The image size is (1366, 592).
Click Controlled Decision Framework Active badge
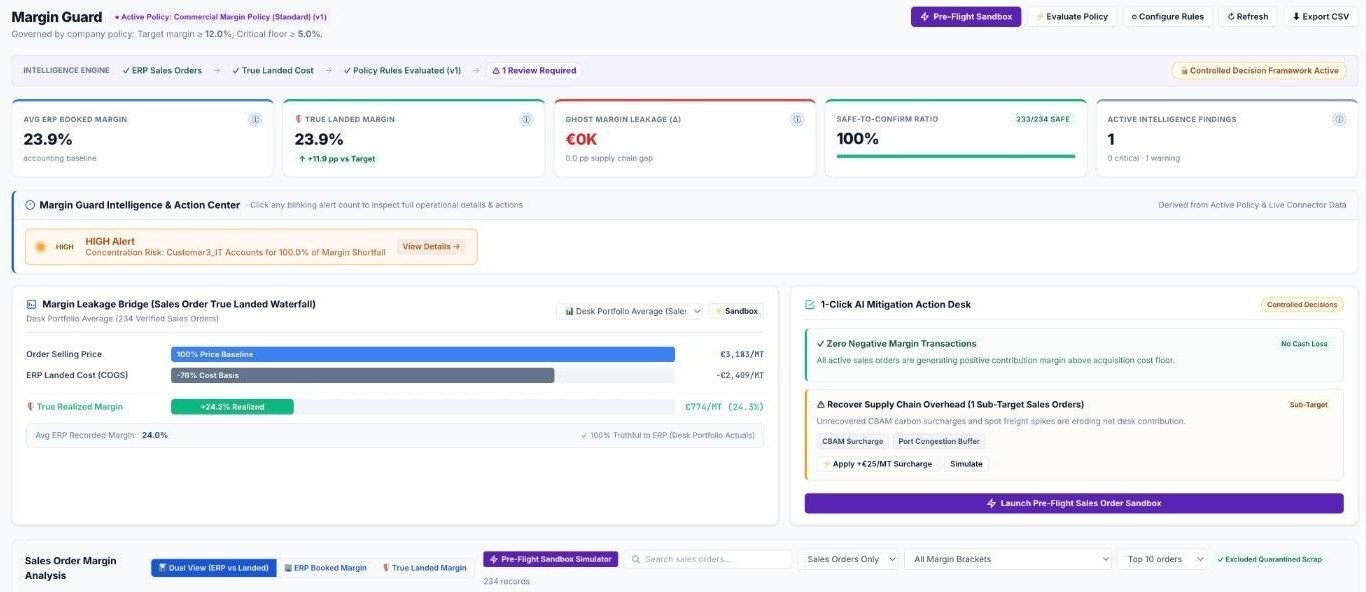(x=1259, y=71)
